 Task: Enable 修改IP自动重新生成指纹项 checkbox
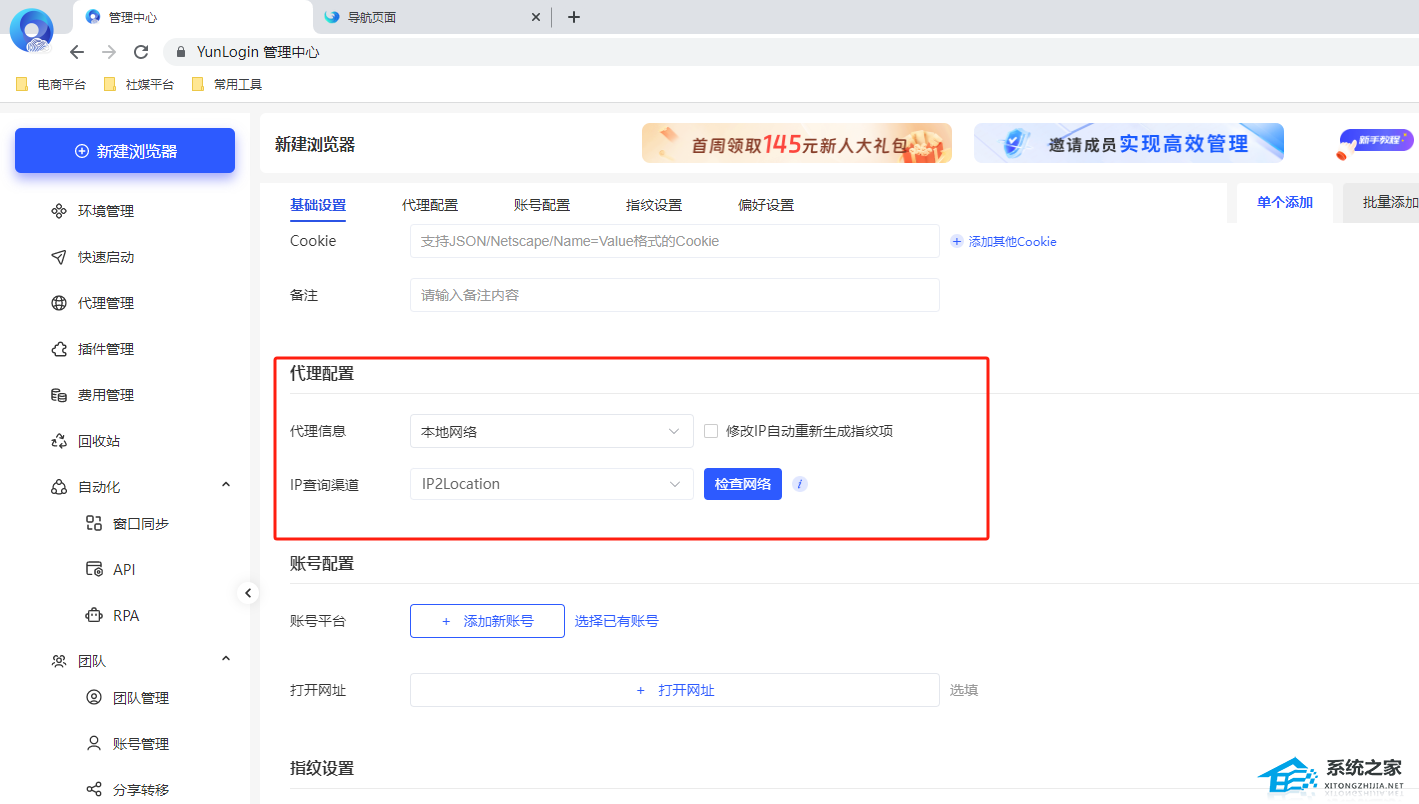click(711, 431)
